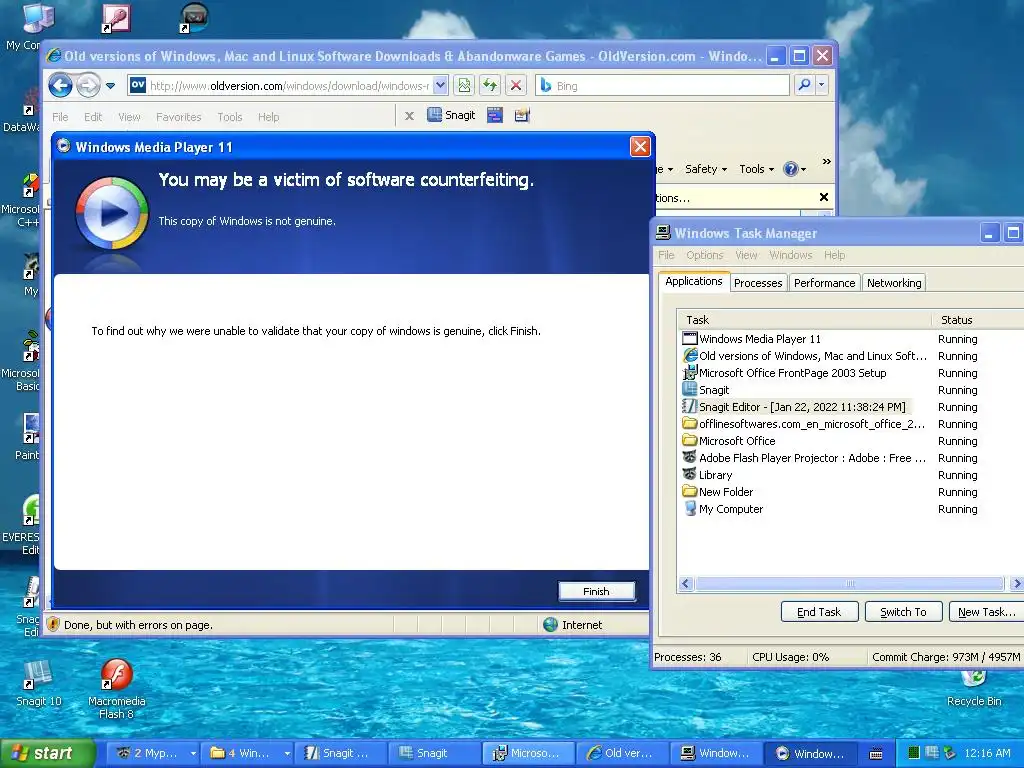Open Task Manager Options menu

[x=704, y=255]
